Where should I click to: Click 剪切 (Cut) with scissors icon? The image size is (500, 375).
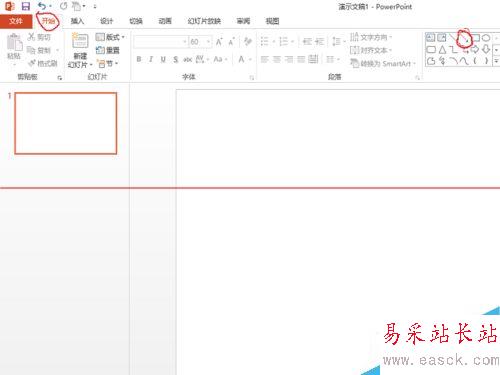tap(39, 37)
